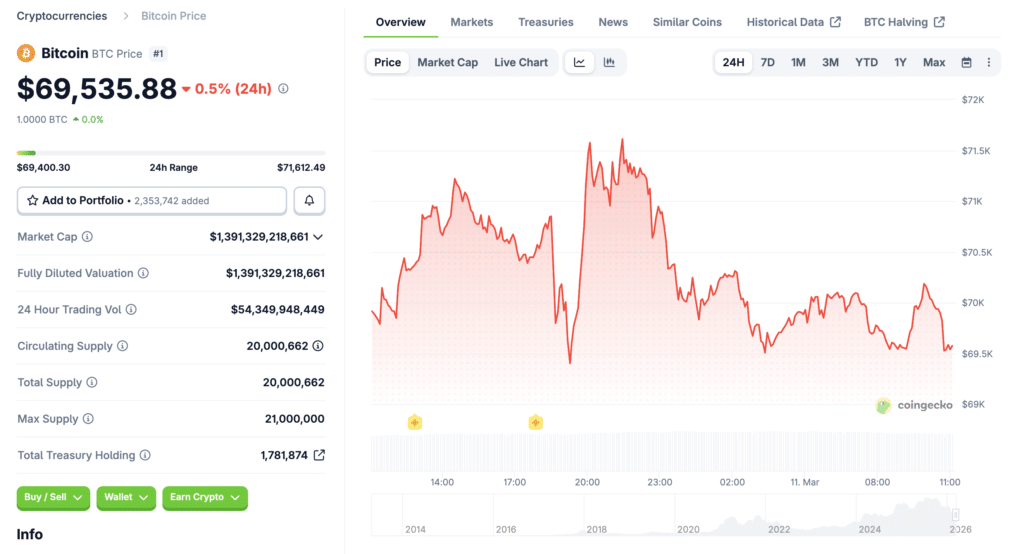Viewport: 1024px width, 554px height.
Task: Click the bell price alert icon
Action: (309, 201)
